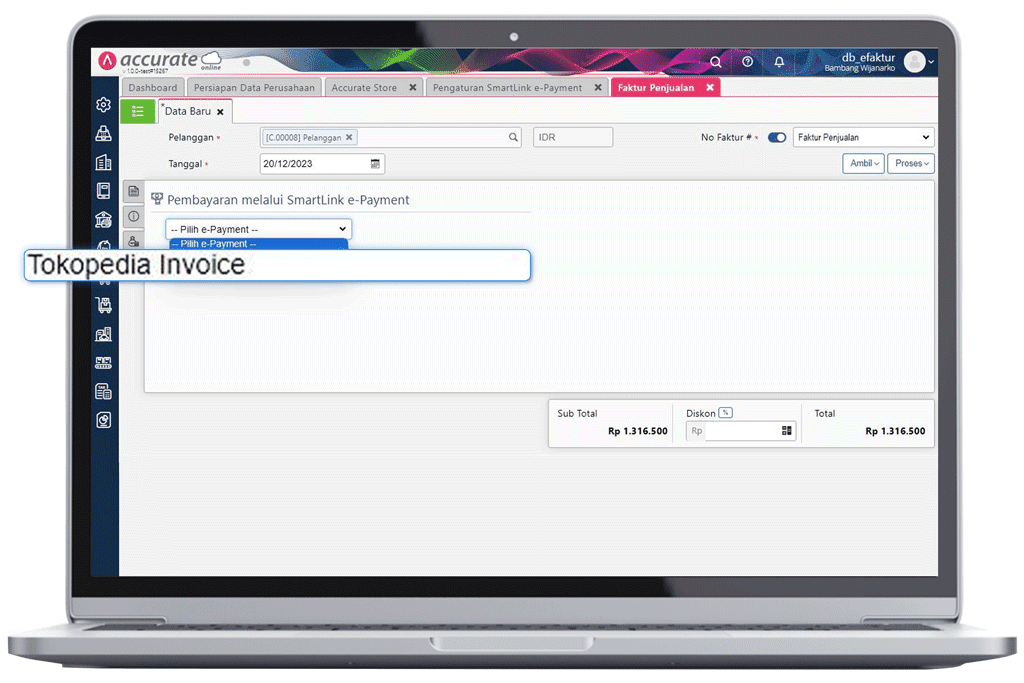Open the Company buildings module icon

point(103,162)
